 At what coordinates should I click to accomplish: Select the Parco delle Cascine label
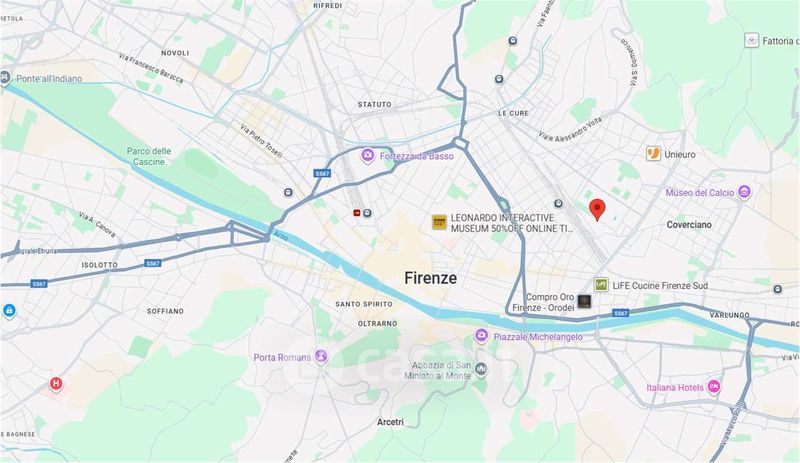pyautogui.click(x=149, y=157)
